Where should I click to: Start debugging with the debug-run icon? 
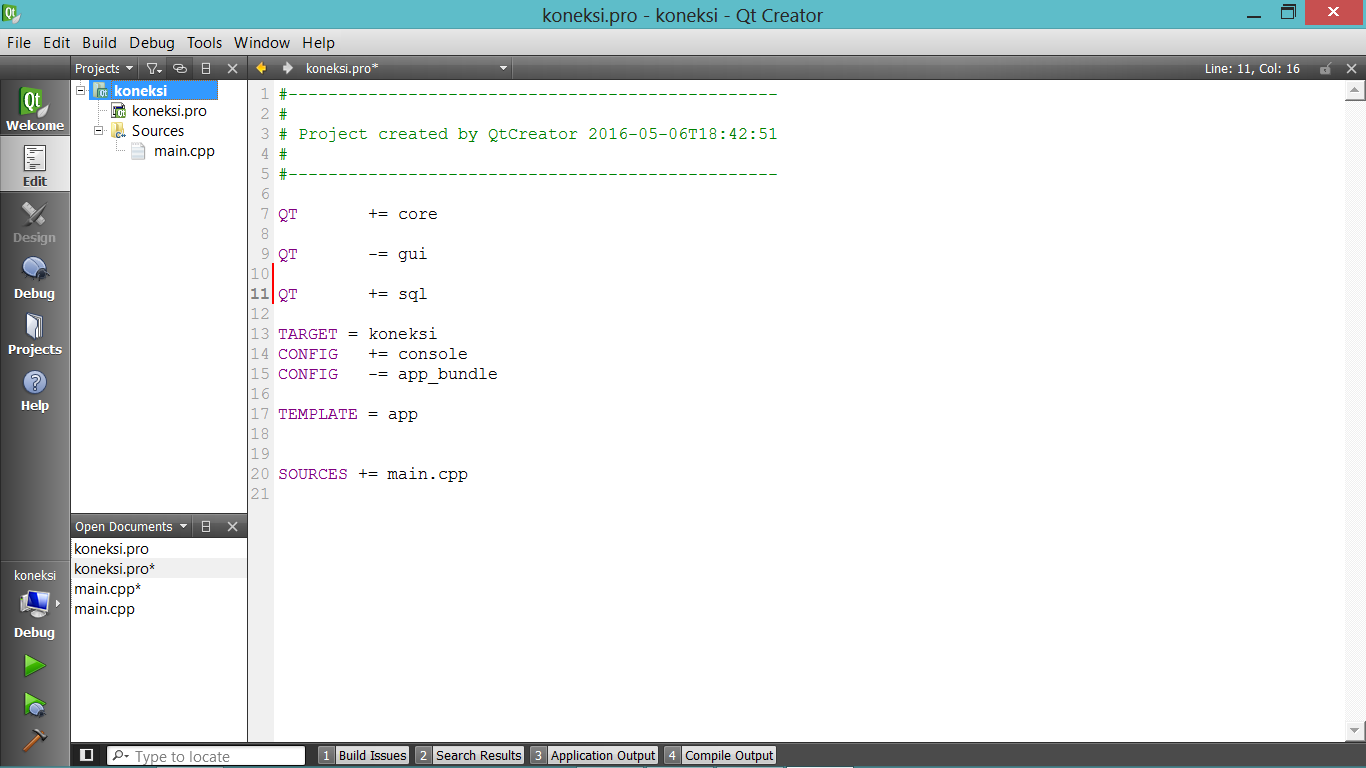[34, 703]
